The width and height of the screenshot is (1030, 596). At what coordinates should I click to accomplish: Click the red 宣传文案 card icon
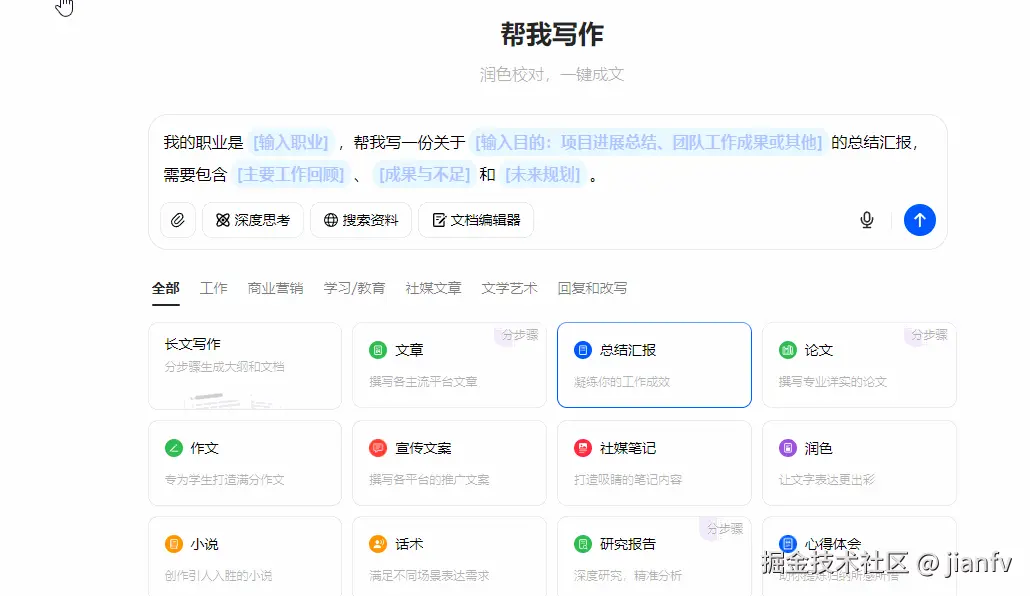[x=378, y=448]
